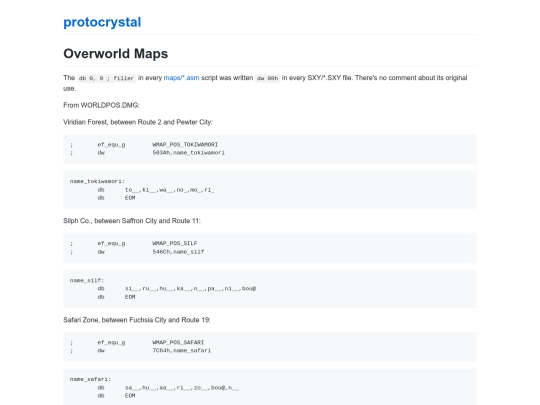Image resolution: width=540 pixels, height=405 pixels.
Task: Click WMAP_POS_TOKIWAMORI in the code block
Action: (185, 144)
